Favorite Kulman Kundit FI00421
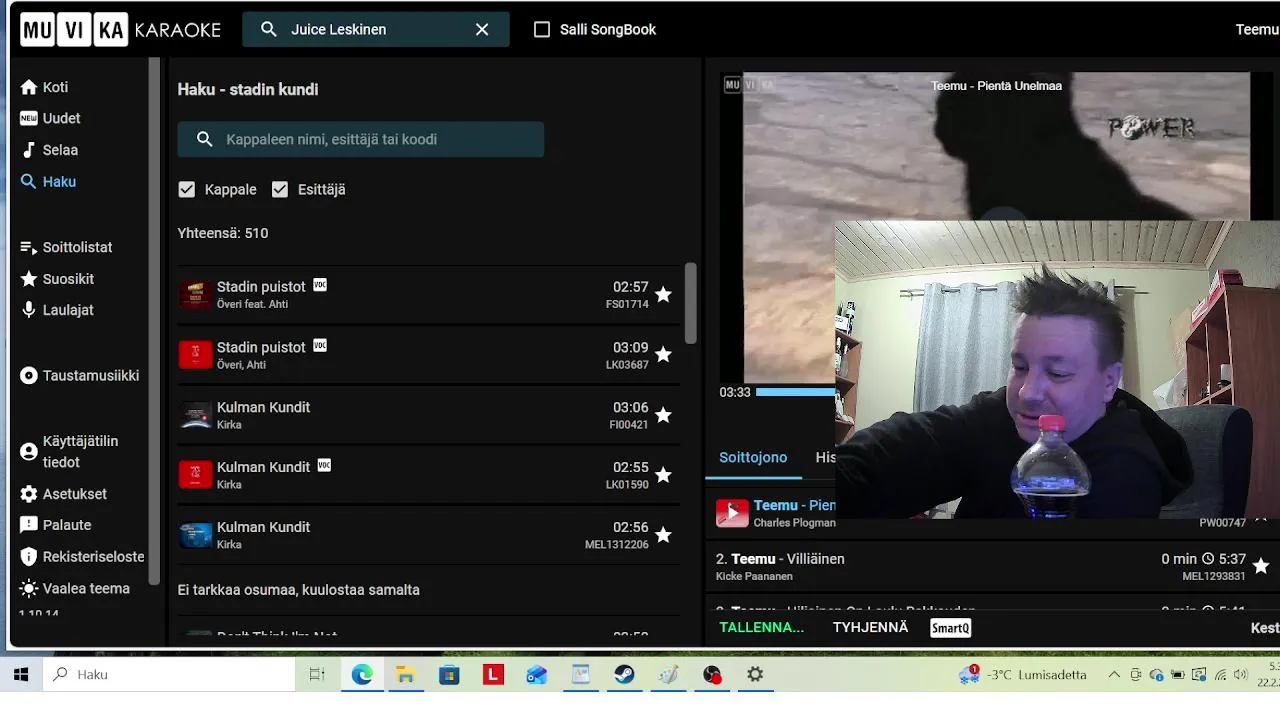Image resolution: width=1280 pixels, height=720 pixels. [663, 415]
